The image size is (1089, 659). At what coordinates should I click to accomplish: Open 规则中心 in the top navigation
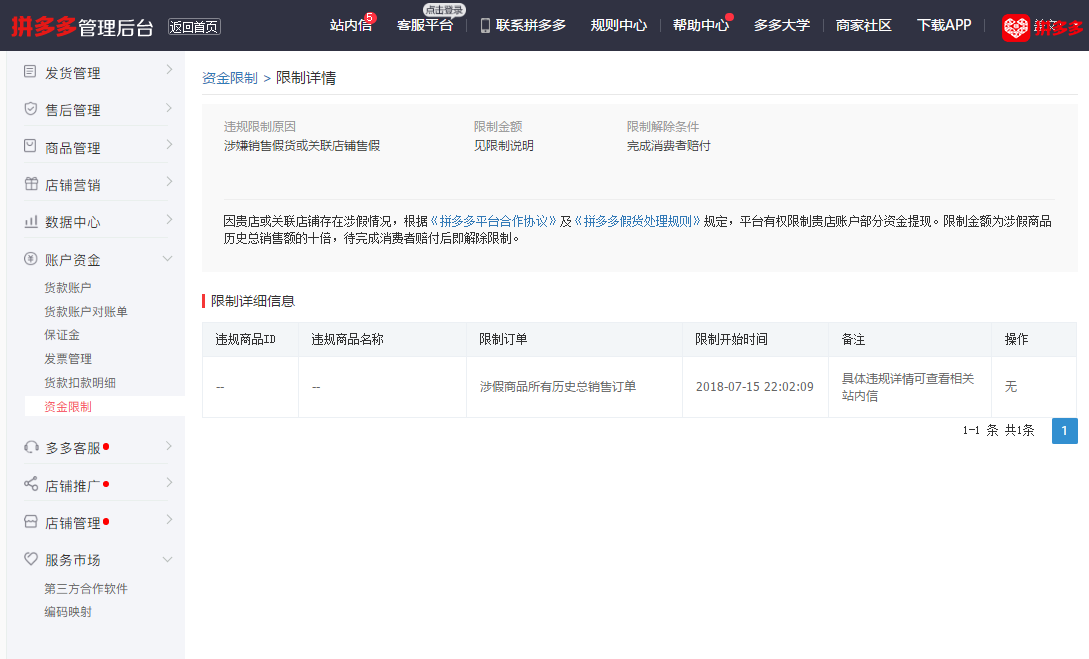click(x=618, y=26)
